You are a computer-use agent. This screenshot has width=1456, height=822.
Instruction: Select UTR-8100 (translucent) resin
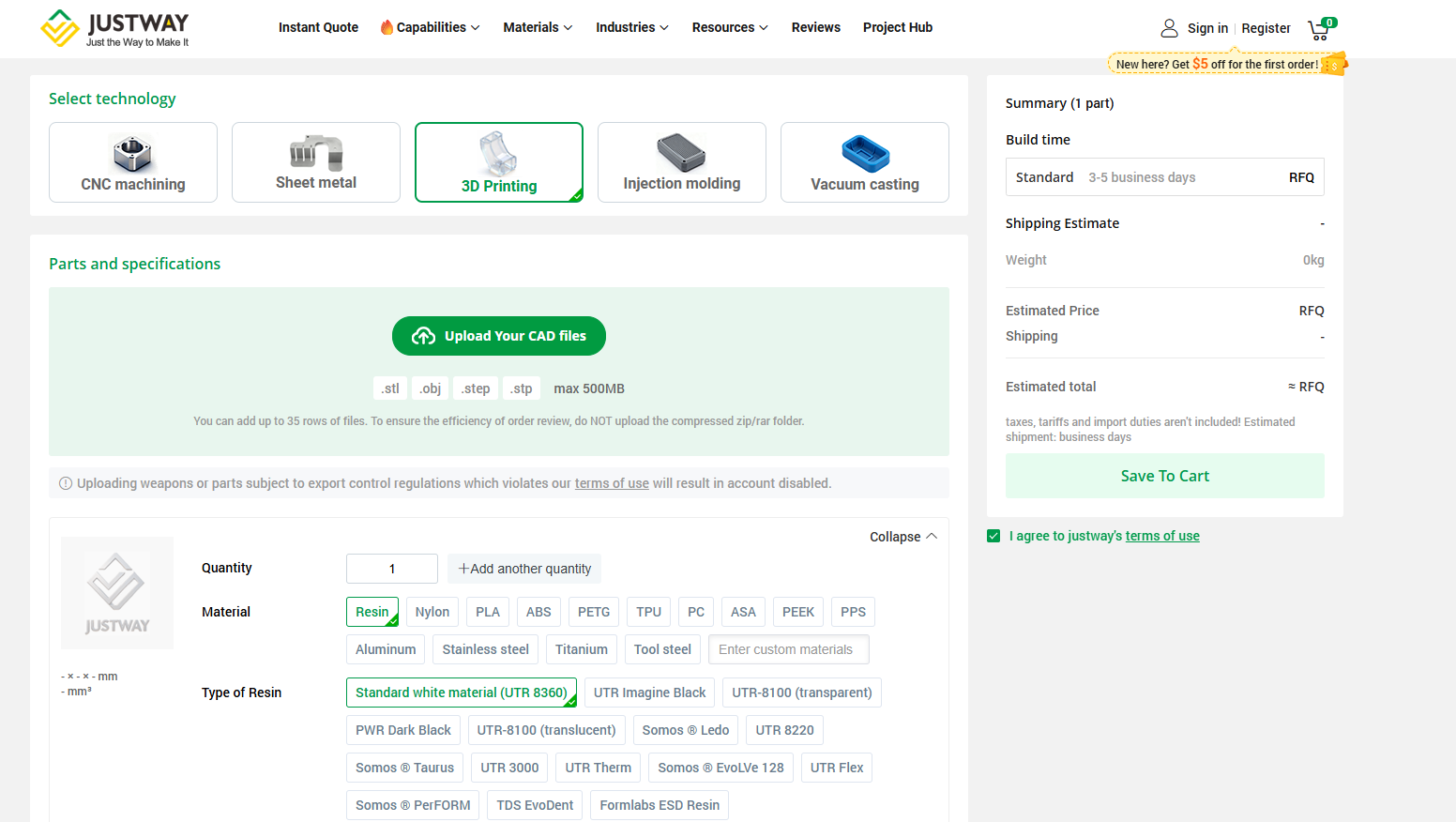point(547,730)
